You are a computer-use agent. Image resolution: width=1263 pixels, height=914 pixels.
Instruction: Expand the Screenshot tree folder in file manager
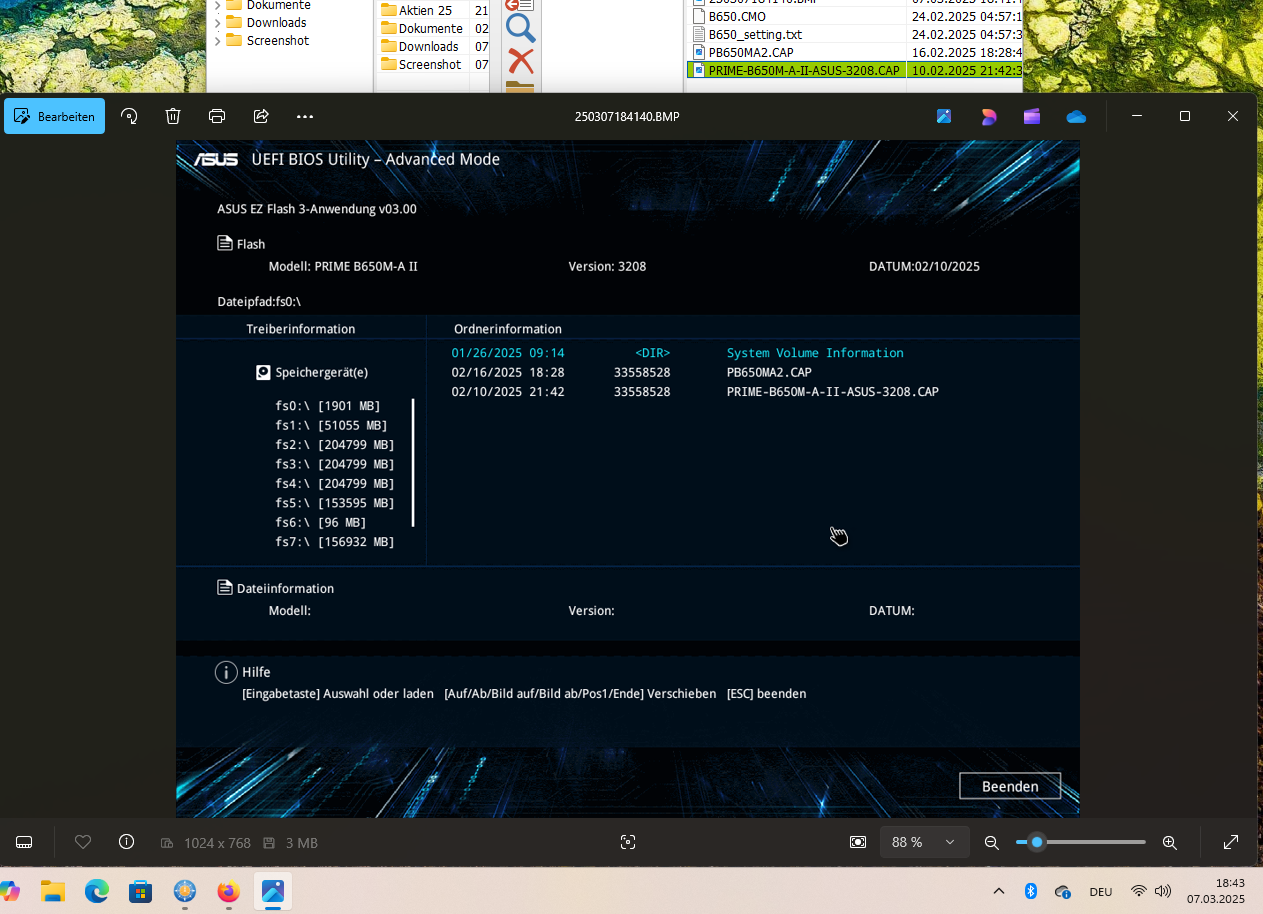[x=217, y=40]
